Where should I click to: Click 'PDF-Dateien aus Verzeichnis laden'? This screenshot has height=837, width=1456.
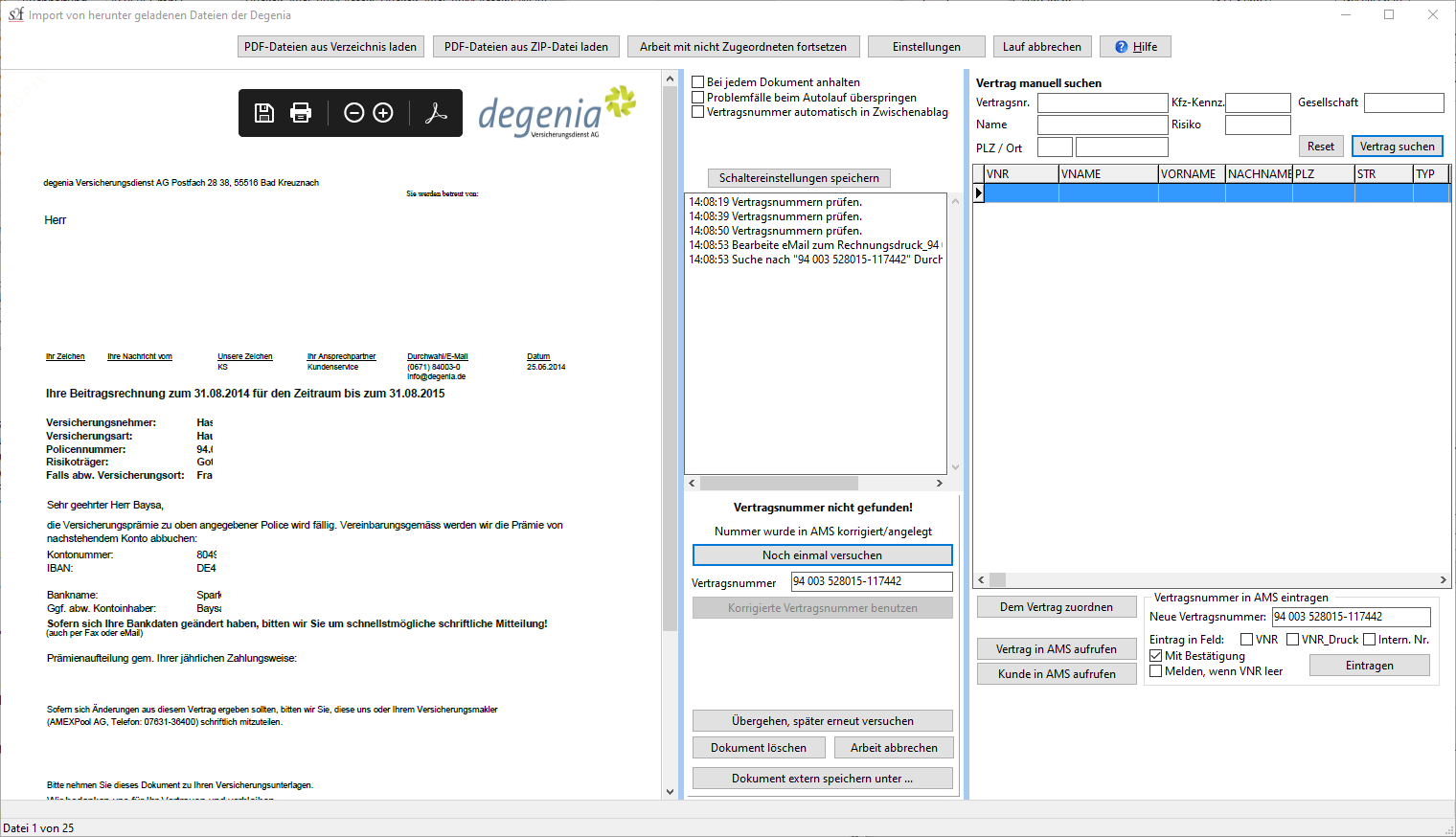coord(330,47)
